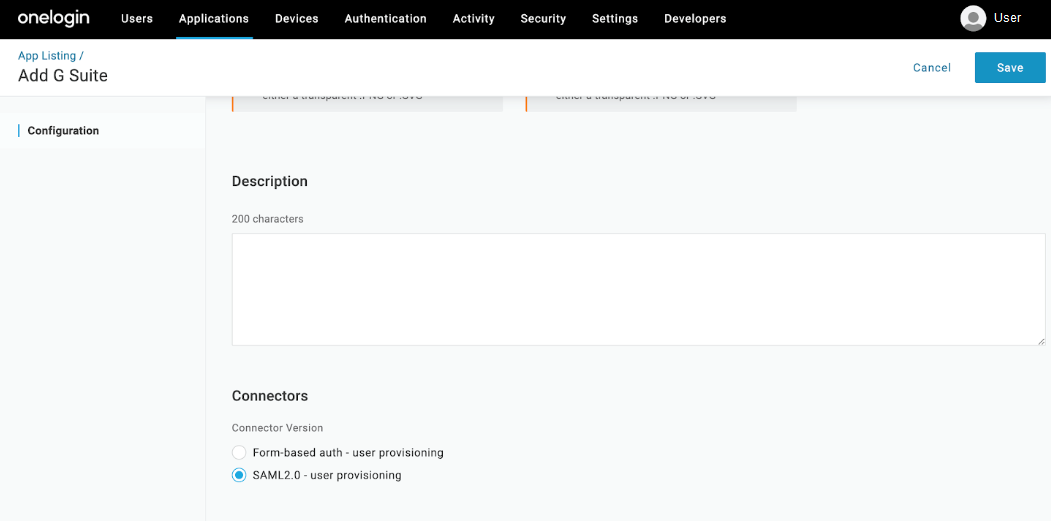Open the Security menu
This screenshot has width=1051, height=521.
(543, 19)
